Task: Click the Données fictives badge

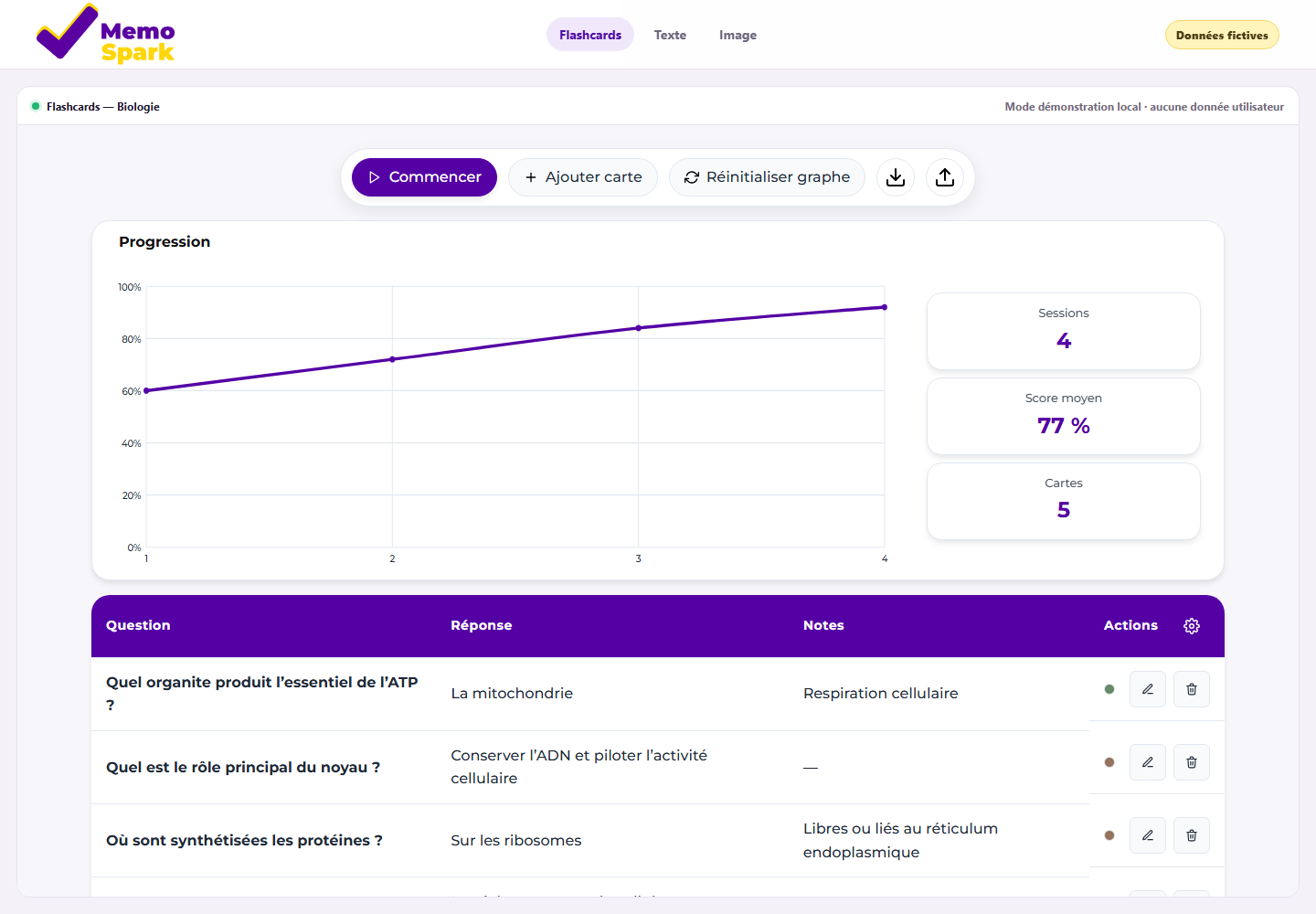Action: (1222, 35)
